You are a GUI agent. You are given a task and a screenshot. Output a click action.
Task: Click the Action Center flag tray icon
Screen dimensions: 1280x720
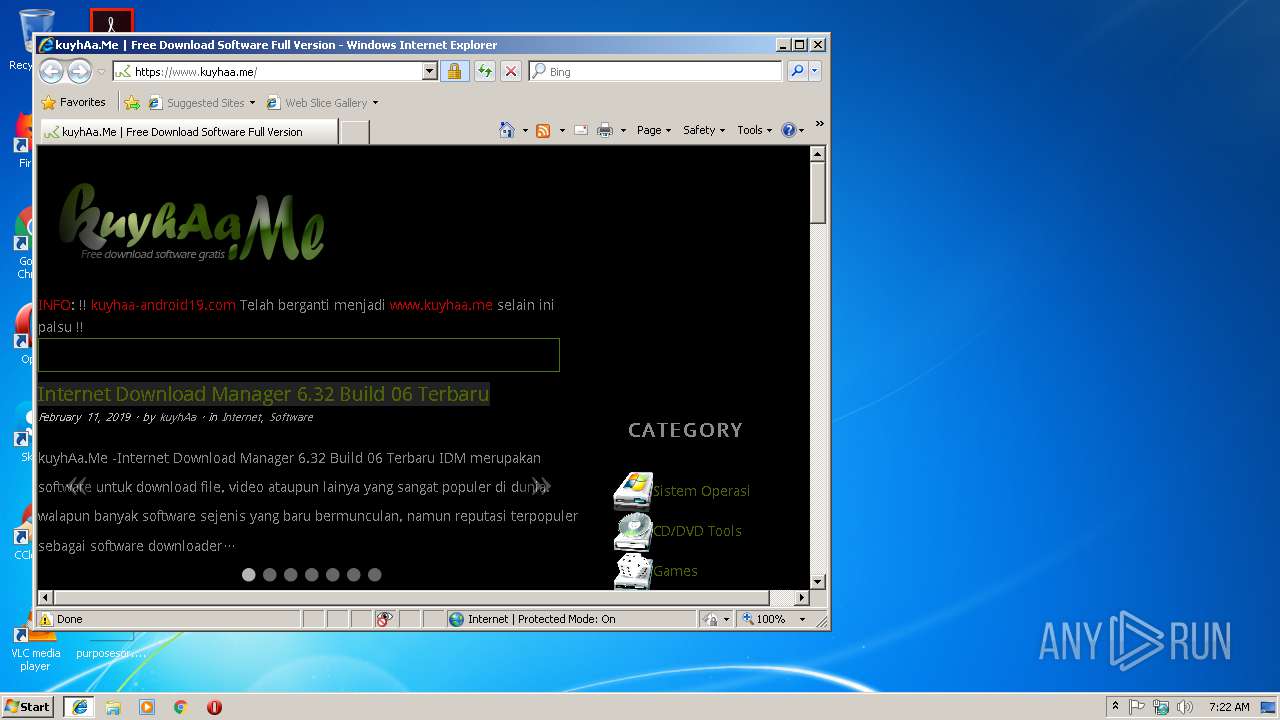[x=1137, y=707]
